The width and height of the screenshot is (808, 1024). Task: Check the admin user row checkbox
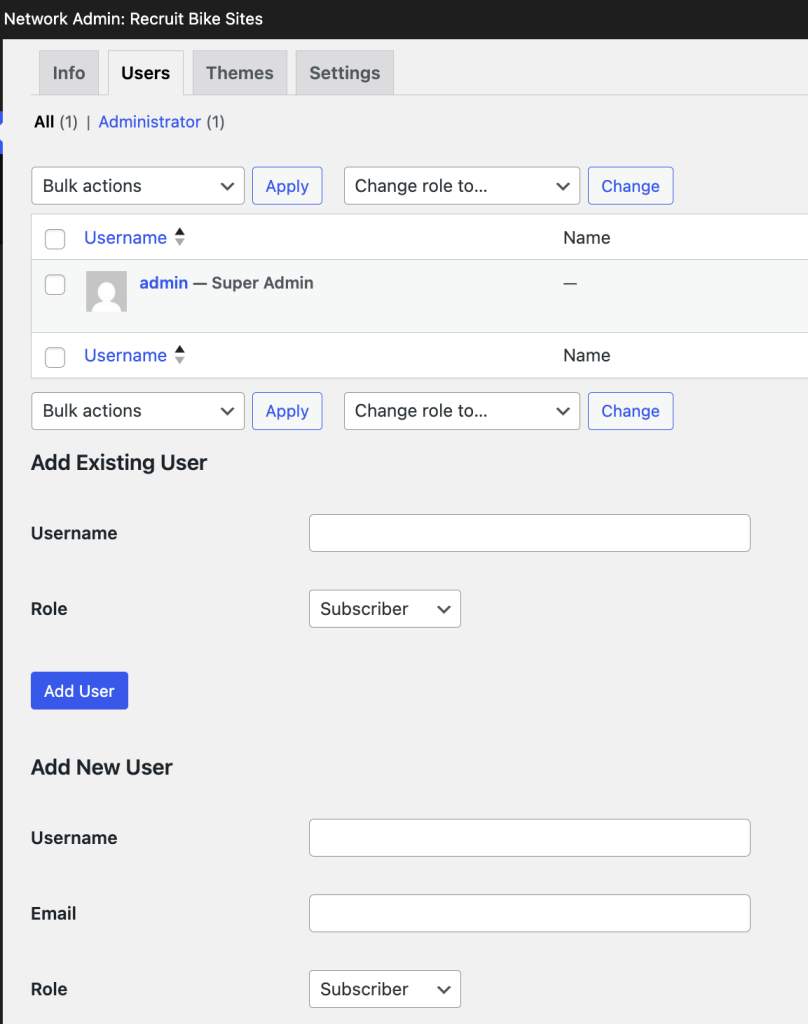55,285
